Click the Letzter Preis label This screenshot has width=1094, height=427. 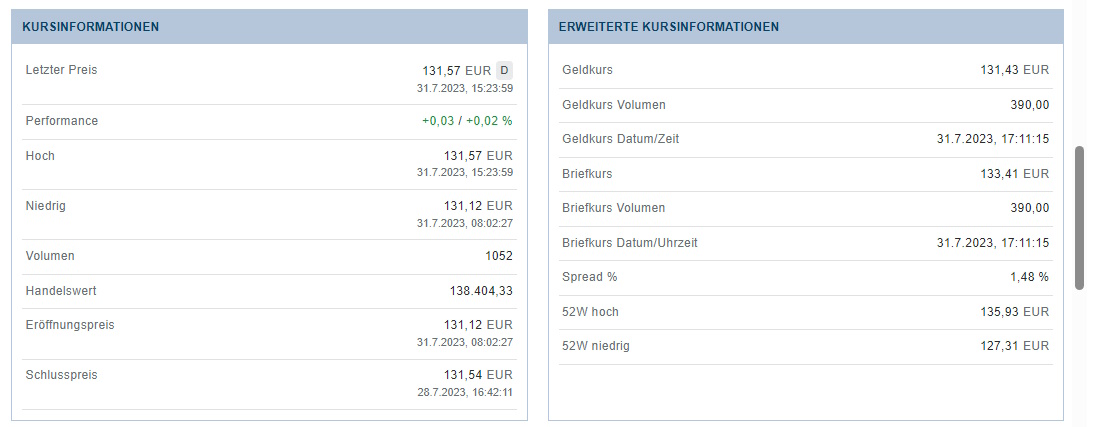[x=61, y=70]
